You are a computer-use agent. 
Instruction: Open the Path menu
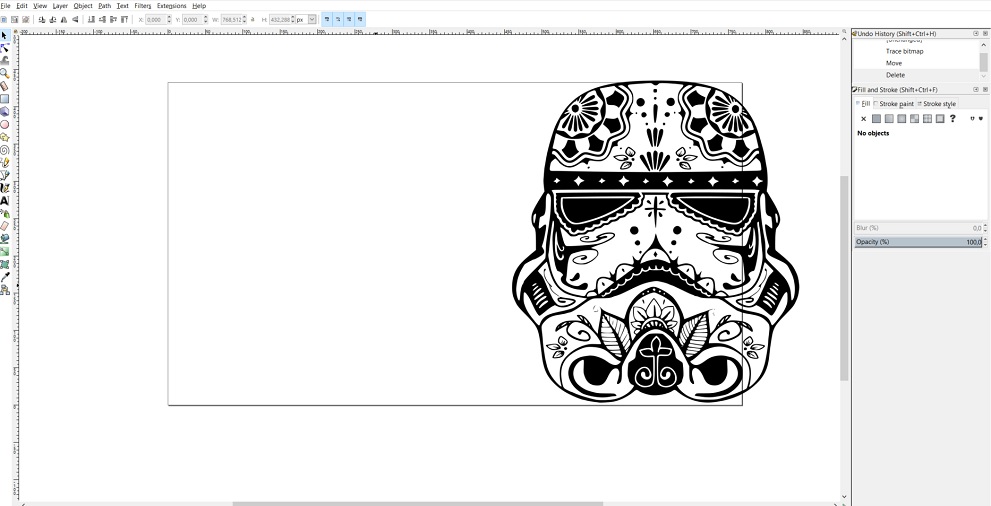pos(104,6)
